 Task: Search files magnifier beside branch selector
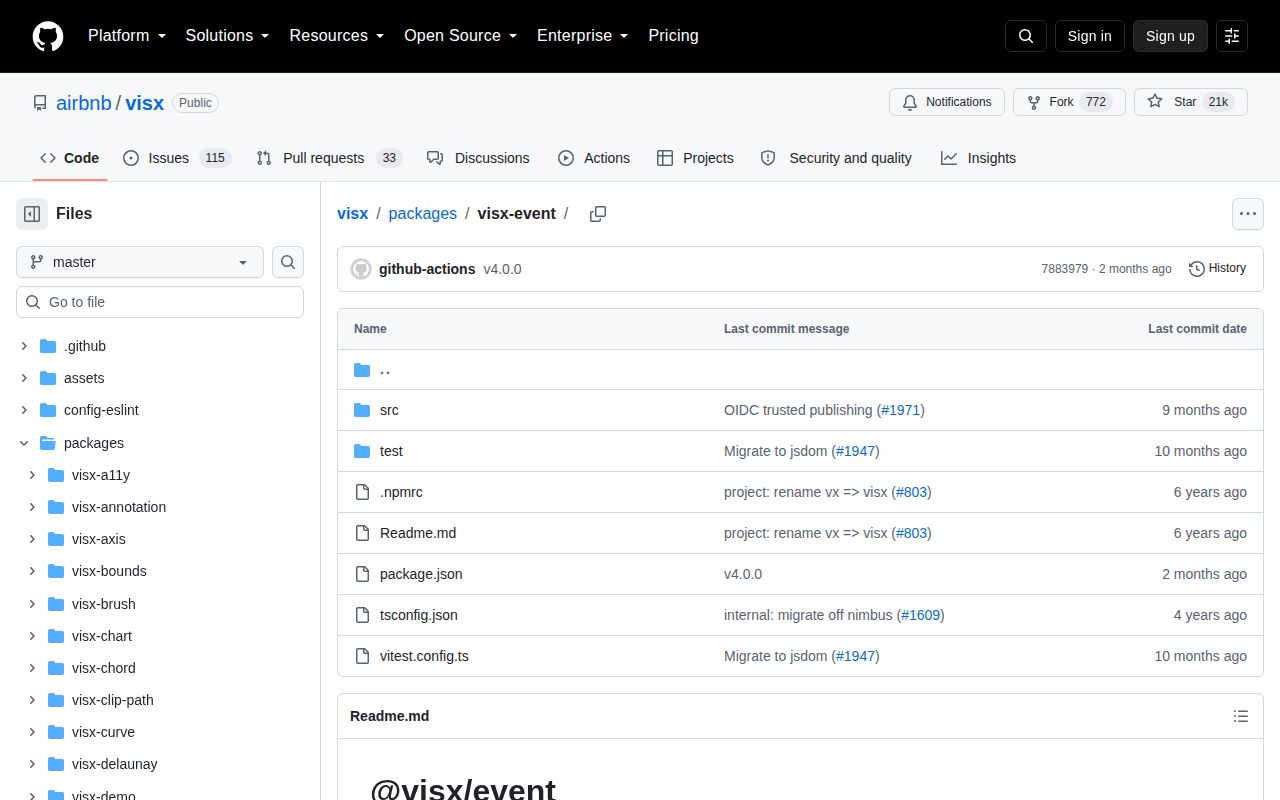[x=288, y=262]
